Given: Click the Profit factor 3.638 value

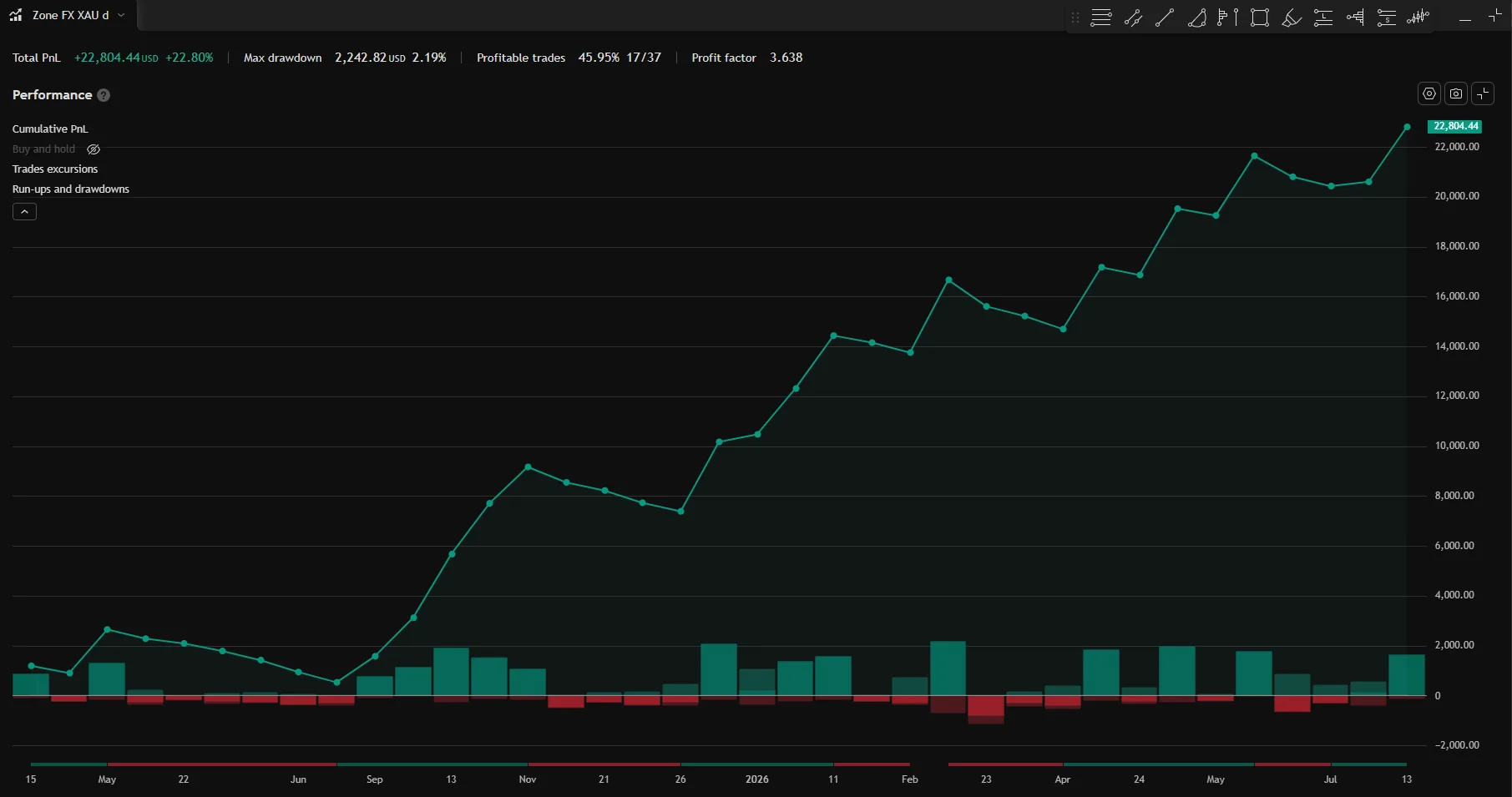Looking at the screenshot, I should pyautogui.click(x=786, y=58).
